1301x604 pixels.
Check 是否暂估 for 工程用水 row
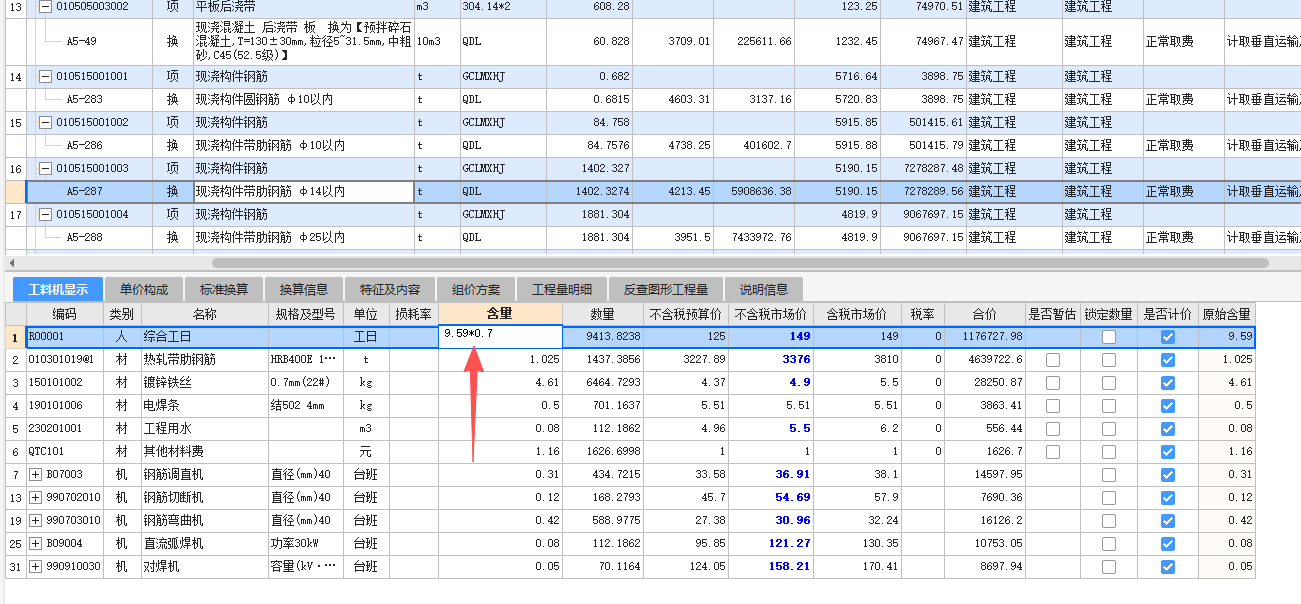click(1052, 428)
